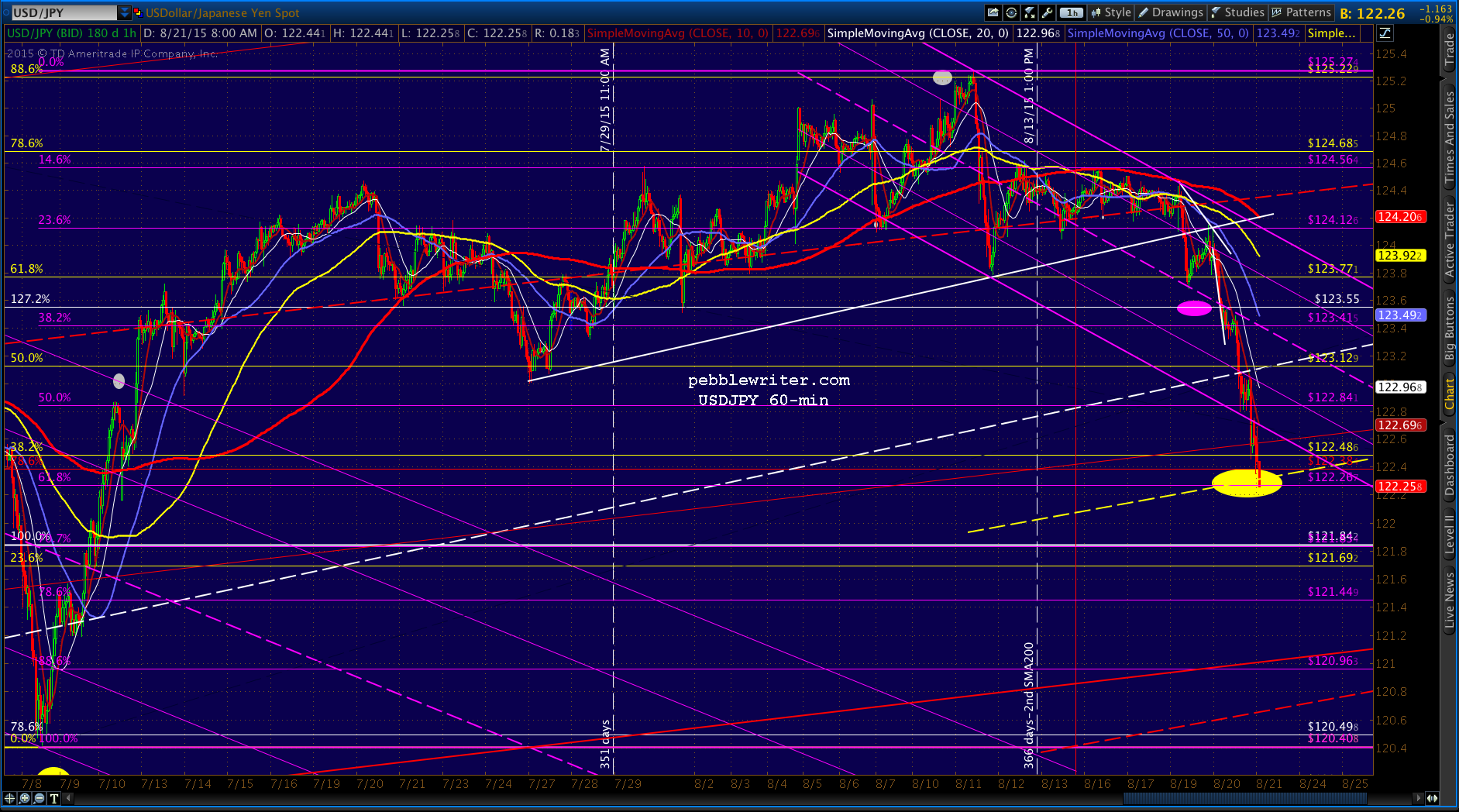The image size is (1459, 812).
Task: Click the flask quick study icon left of the wrench
Action: (x=1030, y=12)
